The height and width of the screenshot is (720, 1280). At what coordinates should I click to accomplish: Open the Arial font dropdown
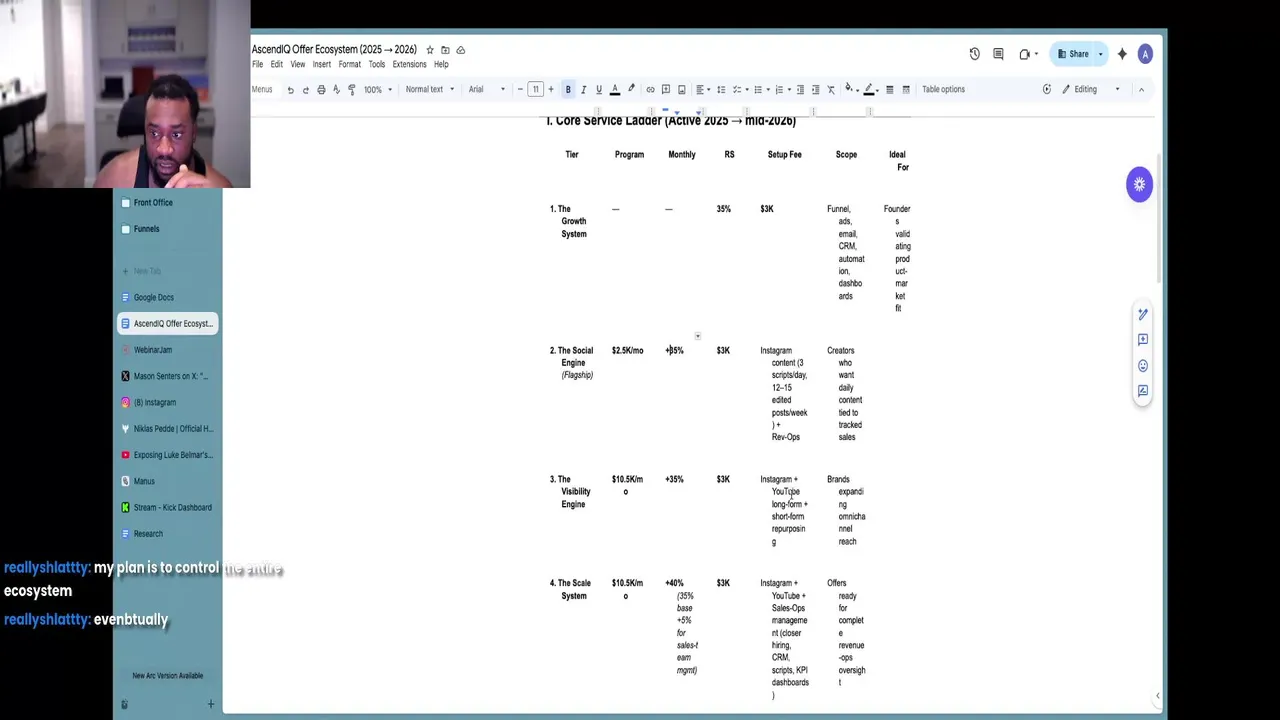(x=486, y=90)
